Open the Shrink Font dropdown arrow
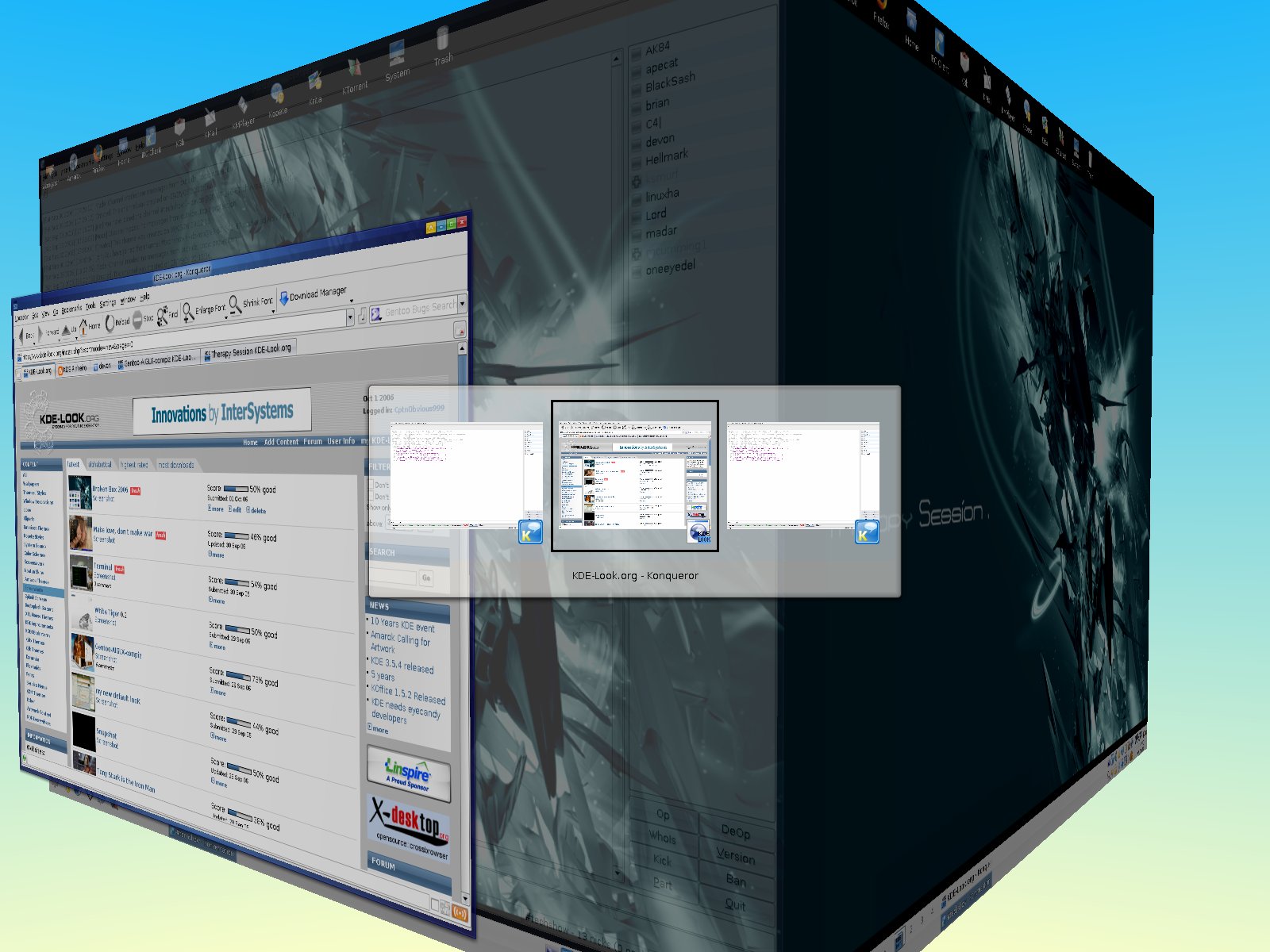The image size is (1270, 952). tap(273, 311)
